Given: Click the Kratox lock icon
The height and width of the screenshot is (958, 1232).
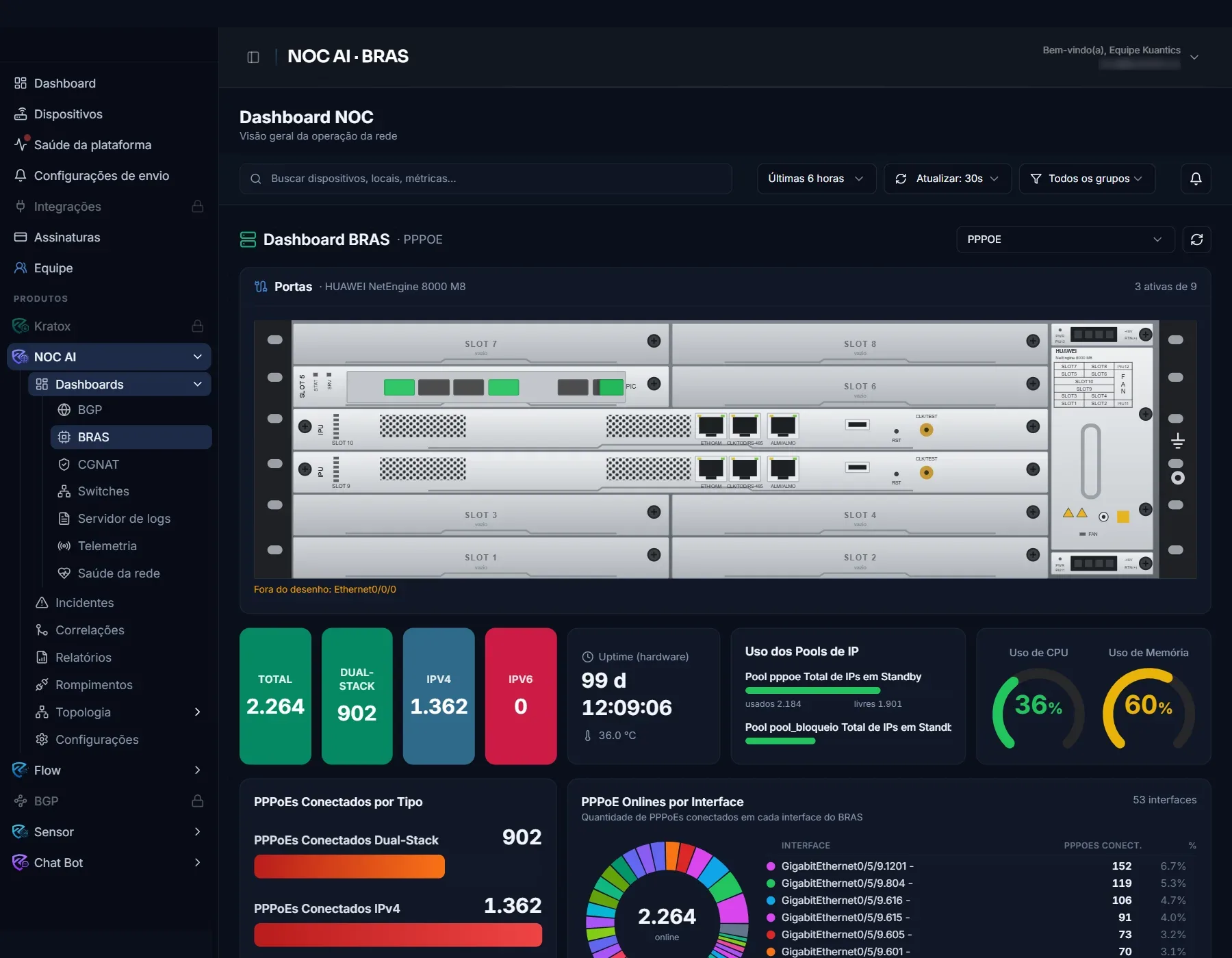Looking at the screenshot, I should click(198, 326).
